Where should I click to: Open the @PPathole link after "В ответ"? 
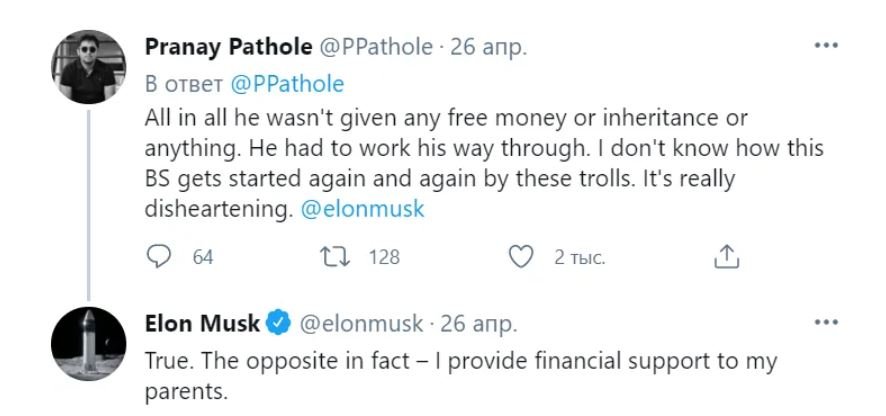tap(288, 83)
